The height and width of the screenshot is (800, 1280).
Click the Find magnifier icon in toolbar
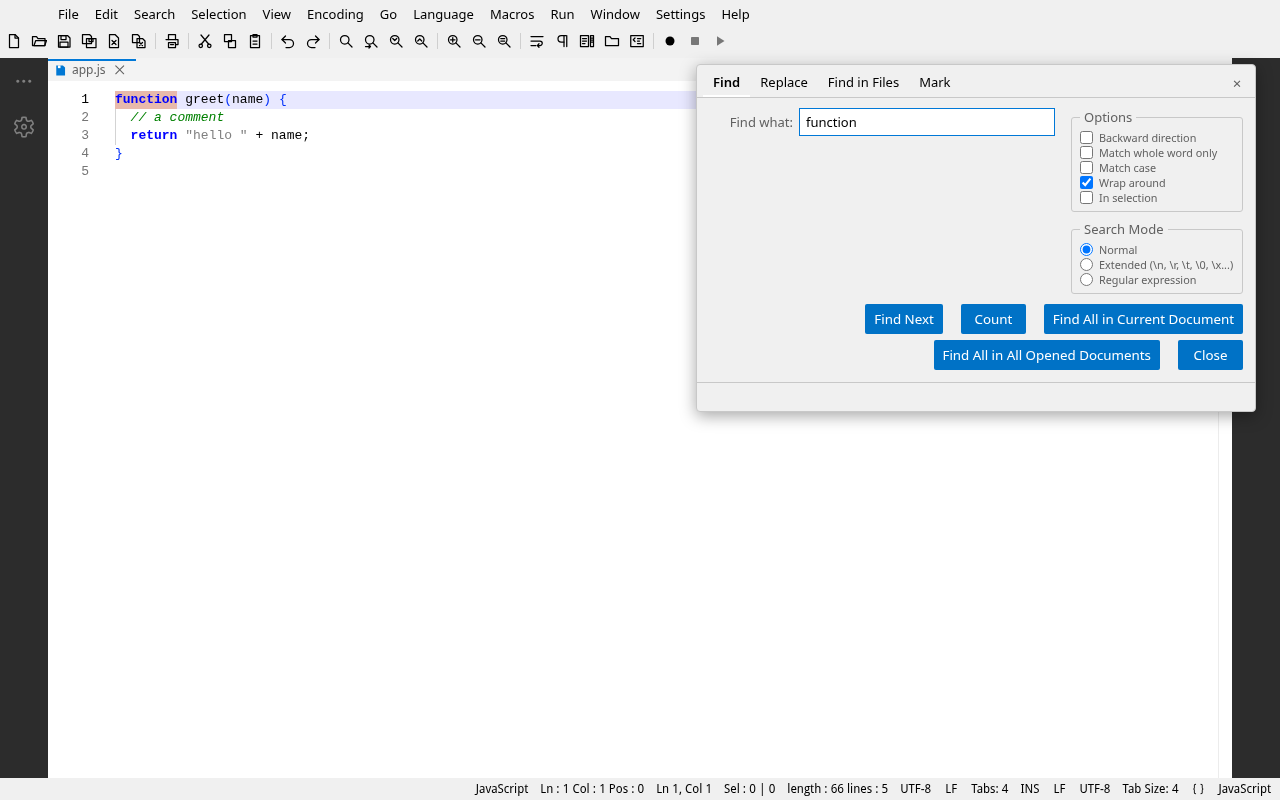346,41
